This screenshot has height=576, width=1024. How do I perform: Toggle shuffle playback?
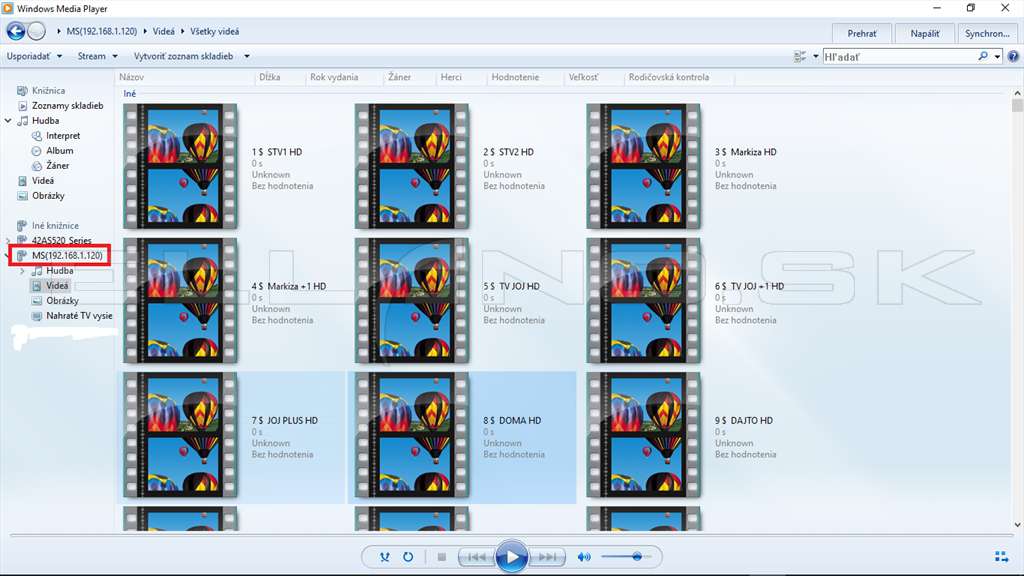click(385, 557)
